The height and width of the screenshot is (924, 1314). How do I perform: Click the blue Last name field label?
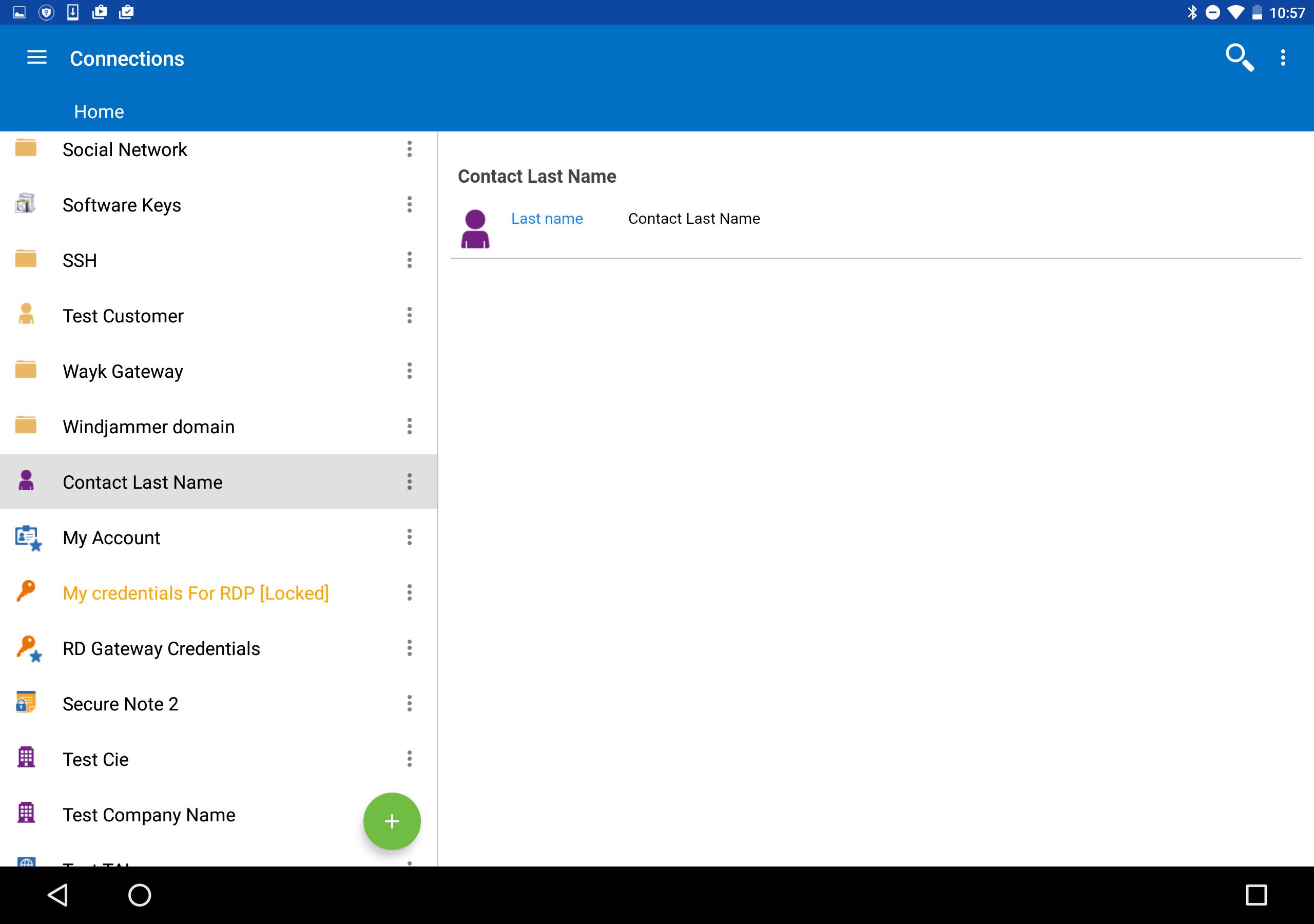click(x=547, y=219)
